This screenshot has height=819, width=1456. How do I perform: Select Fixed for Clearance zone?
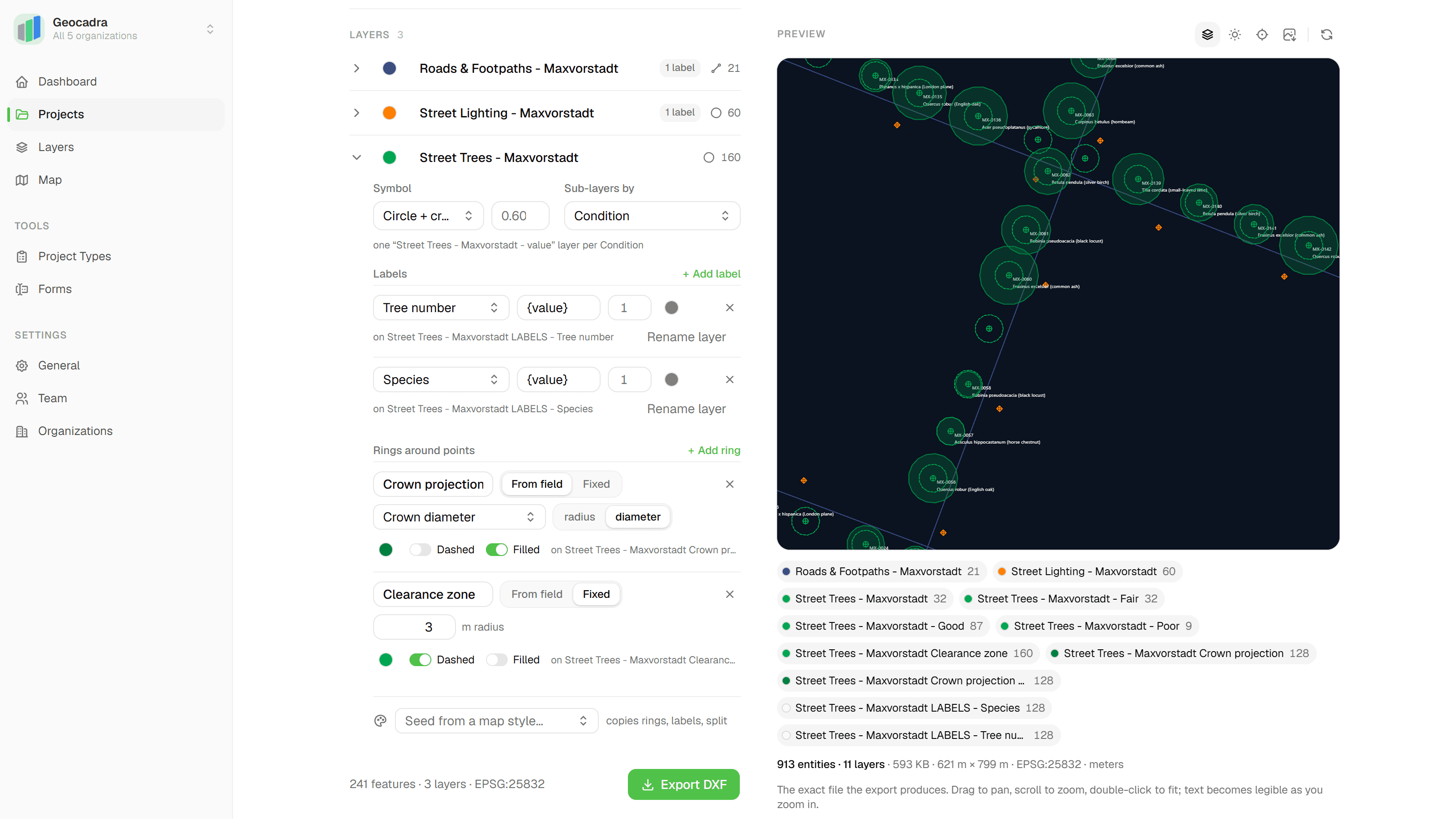(x=596, y=594)
